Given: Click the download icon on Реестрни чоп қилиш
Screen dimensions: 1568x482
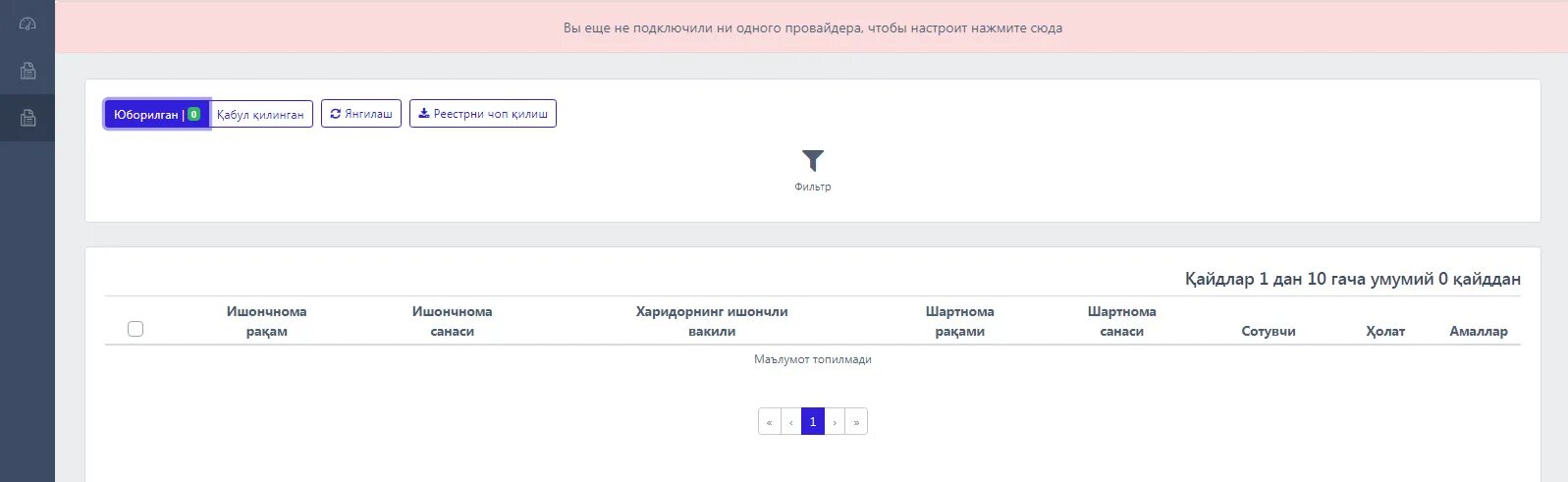Looking at the screenshot, I should point(424,114).
